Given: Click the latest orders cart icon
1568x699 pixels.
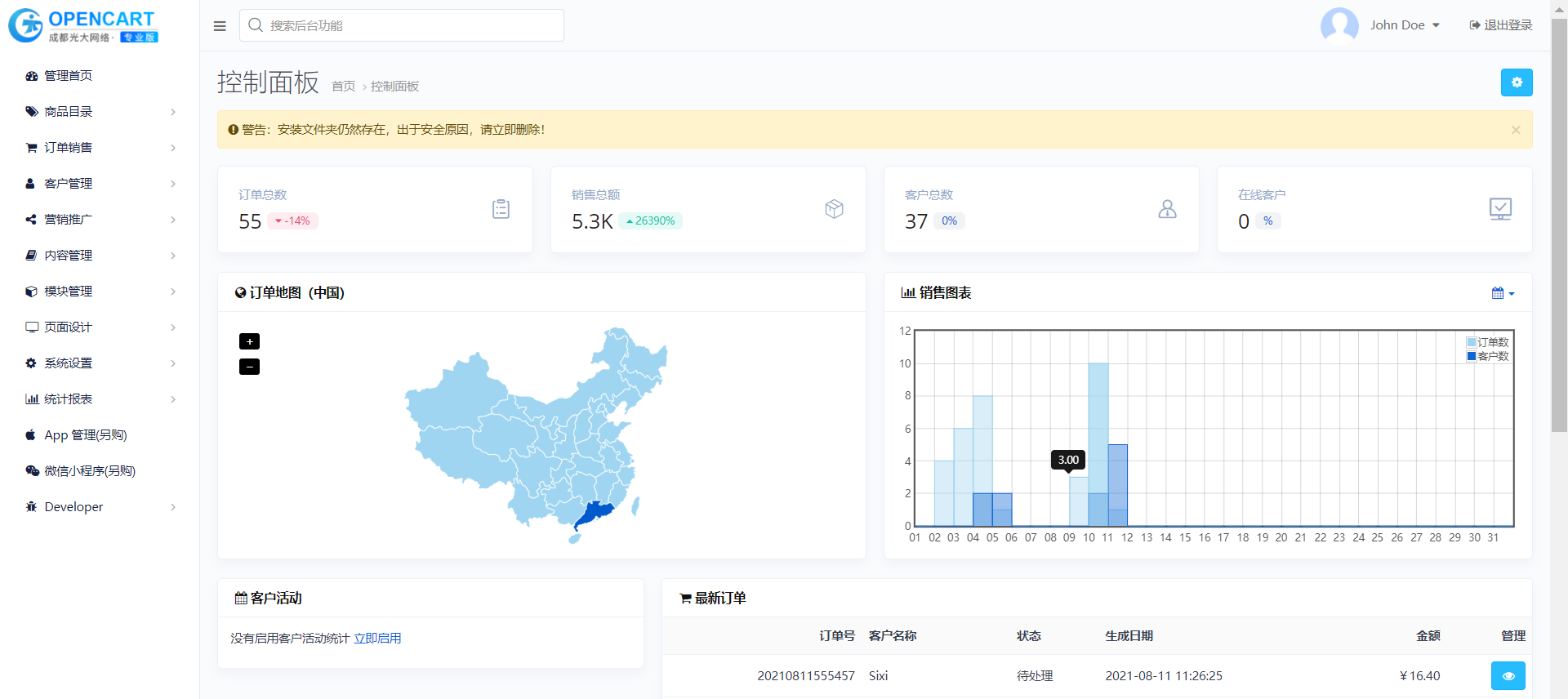Looking at the screenshot, I should click(686, 599).
